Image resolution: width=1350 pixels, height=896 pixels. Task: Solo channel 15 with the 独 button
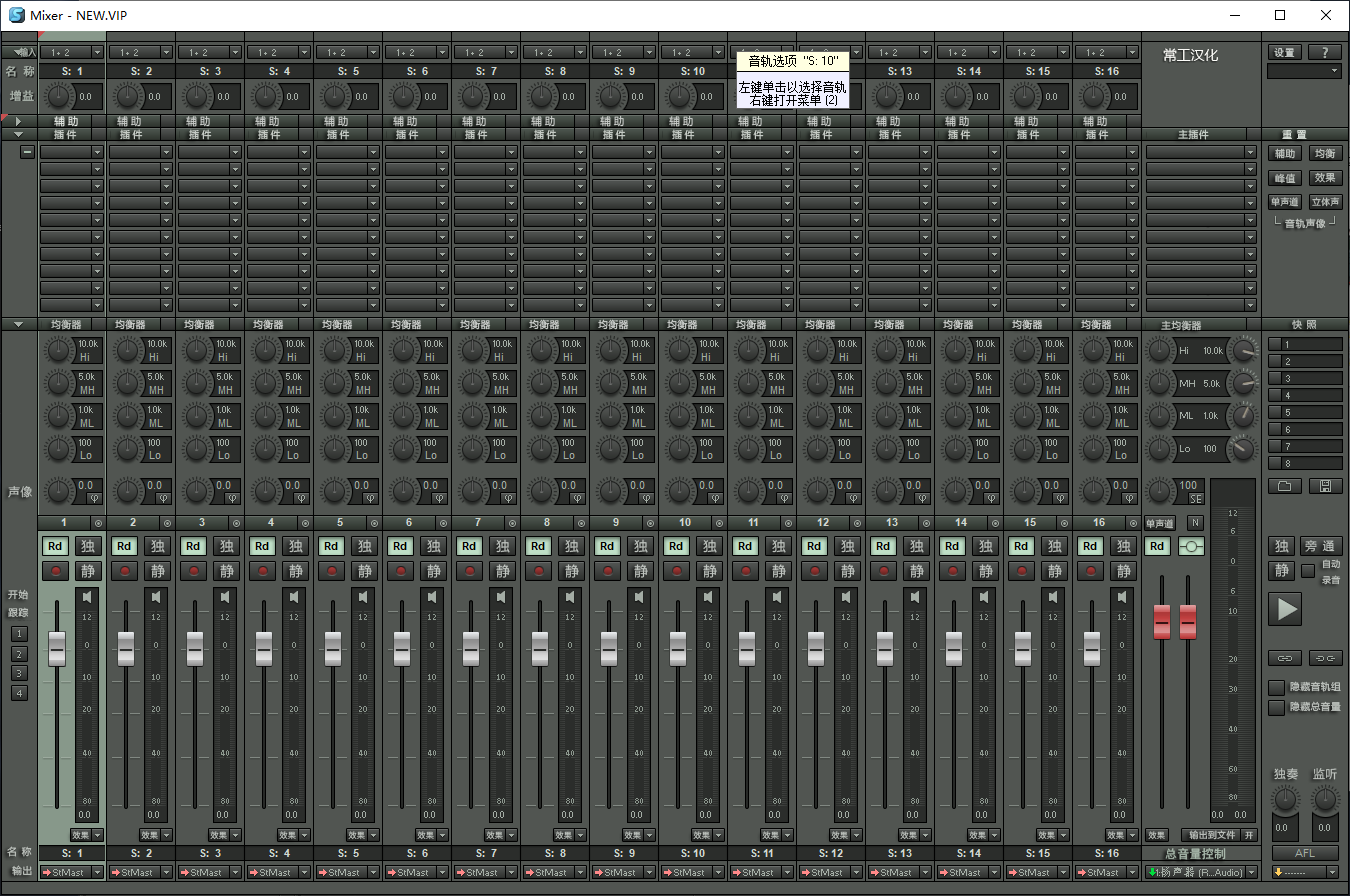(x=1054, y=546)
